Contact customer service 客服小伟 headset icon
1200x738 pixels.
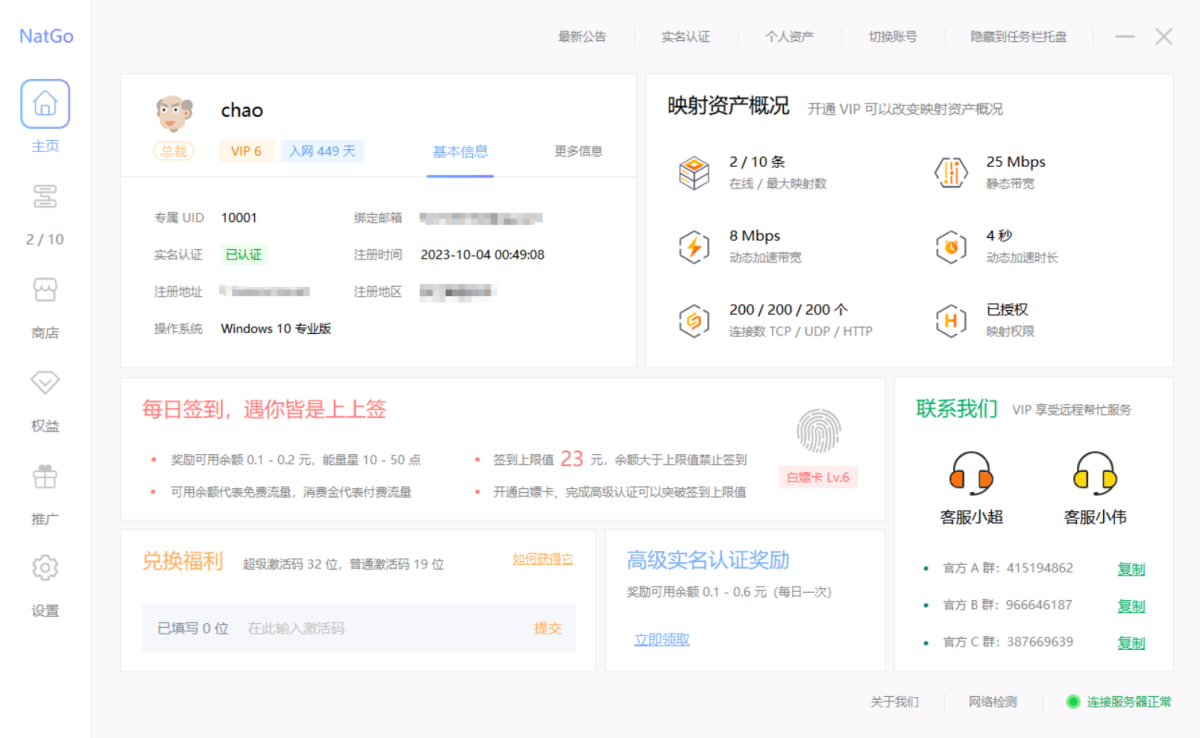point(1094,474)
